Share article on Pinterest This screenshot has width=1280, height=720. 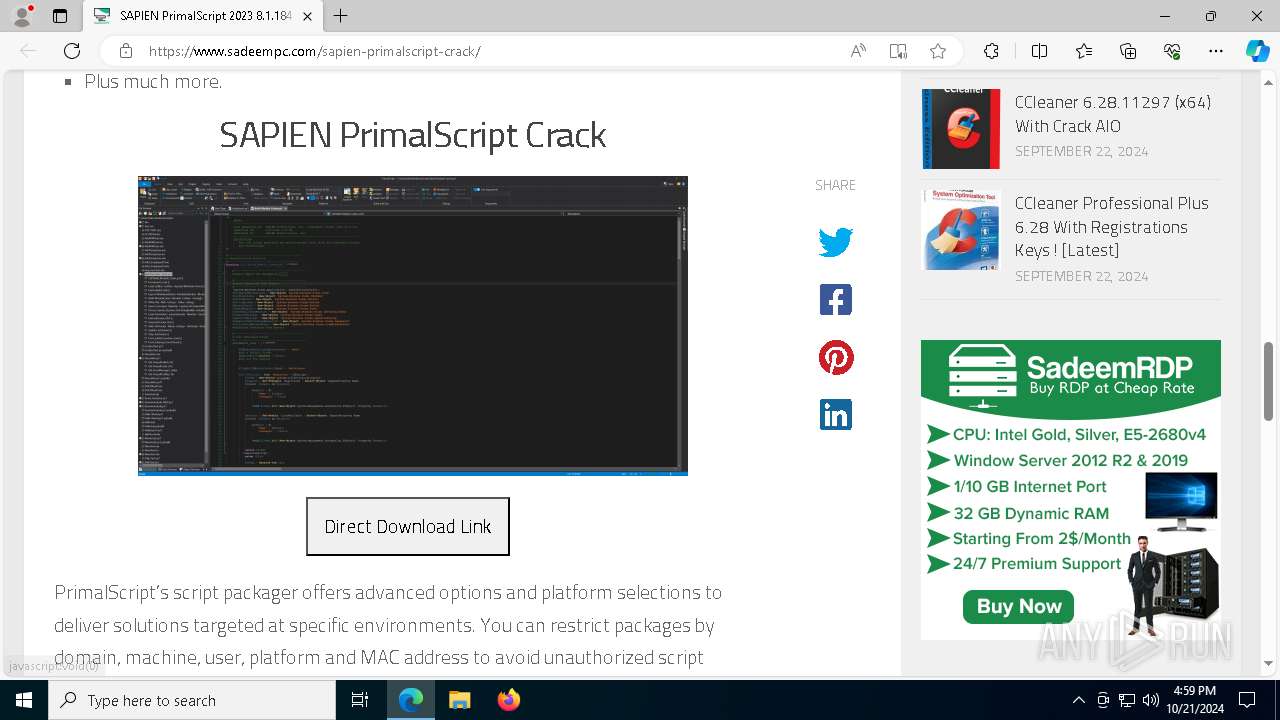point(835,357)
